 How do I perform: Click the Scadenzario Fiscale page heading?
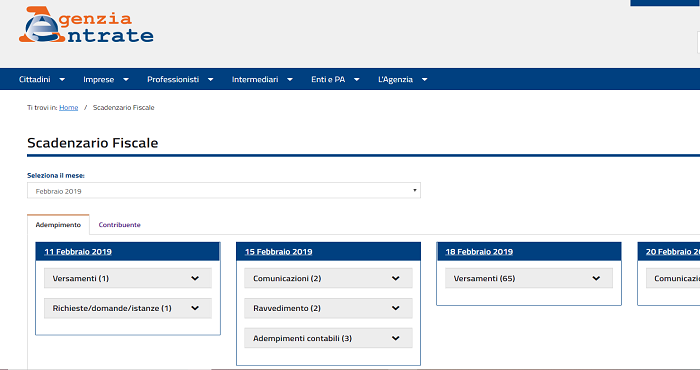pos(92,143)
